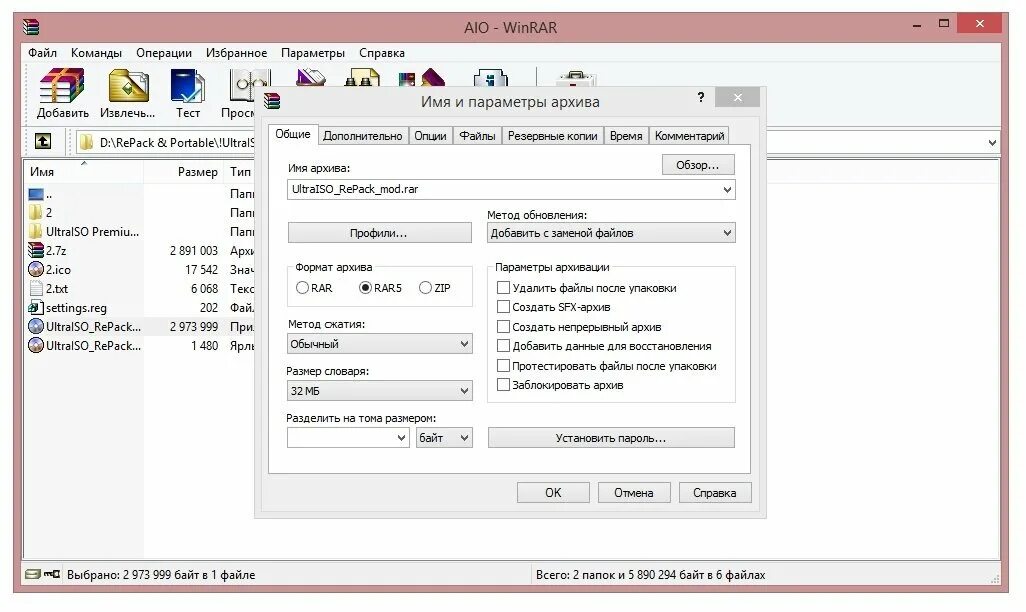Image resolution: width=1026 pixels, height=612 pixels.
Task: Click the Имя column header
Action: point(83,171)
